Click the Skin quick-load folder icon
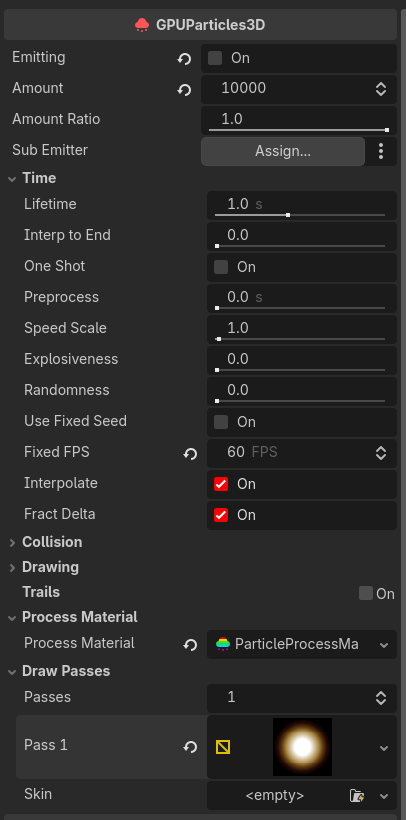The image size is (406, 820). coord(357,795)
